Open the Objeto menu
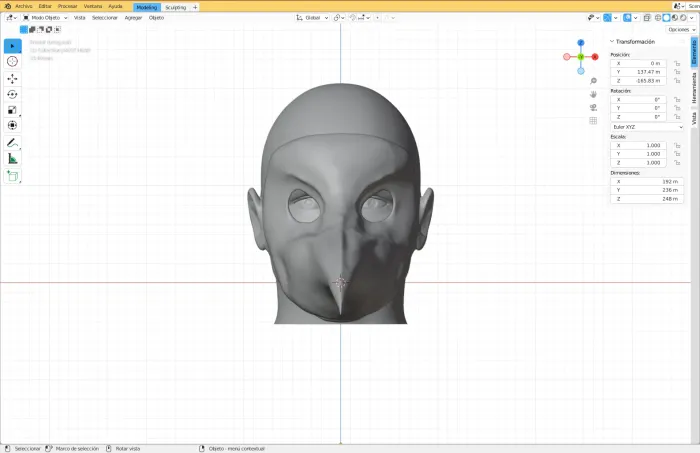 pyautogui.click(x=156, y=18)
